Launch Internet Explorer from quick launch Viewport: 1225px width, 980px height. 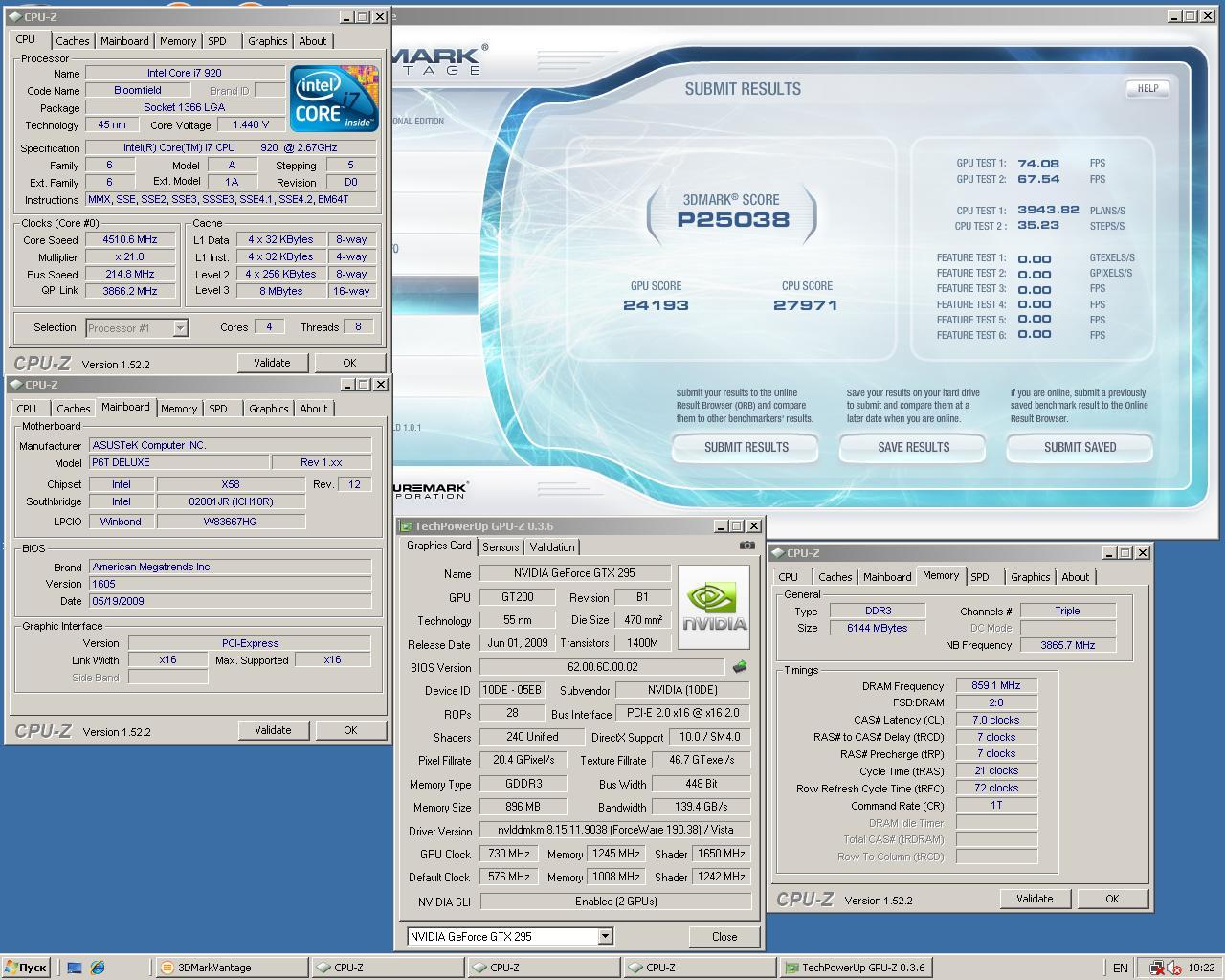coord(98,968)
